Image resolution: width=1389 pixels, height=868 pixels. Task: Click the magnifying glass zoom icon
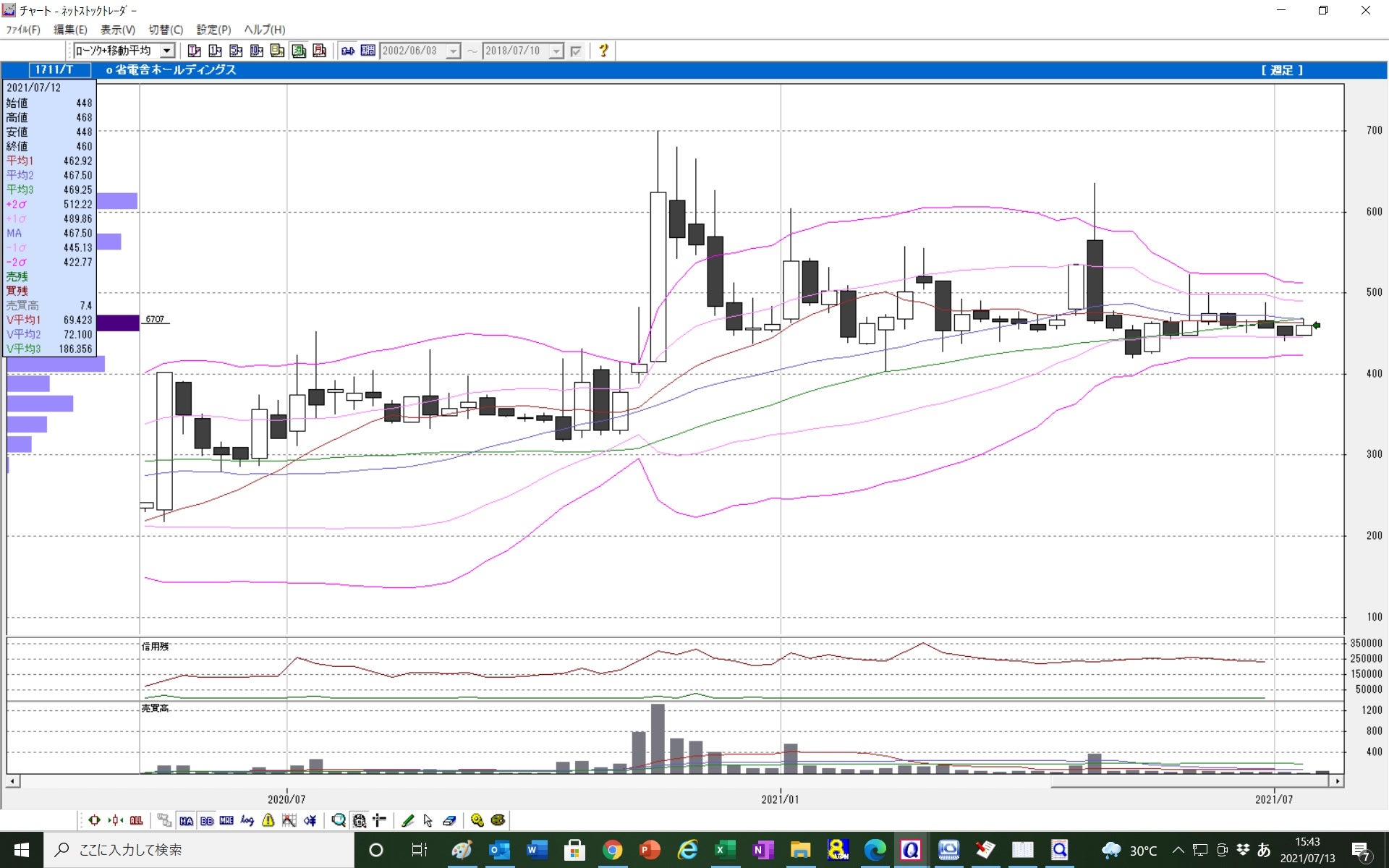coord(338,820)
